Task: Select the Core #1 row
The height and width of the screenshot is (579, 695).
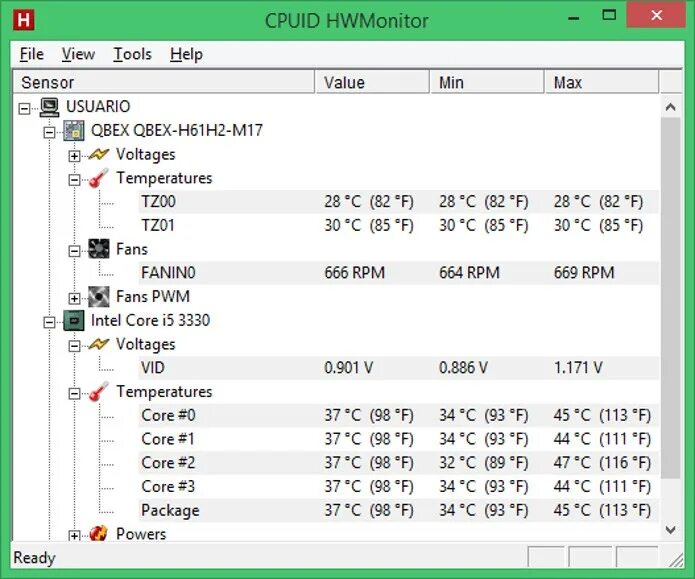Action: pos(398,439)
